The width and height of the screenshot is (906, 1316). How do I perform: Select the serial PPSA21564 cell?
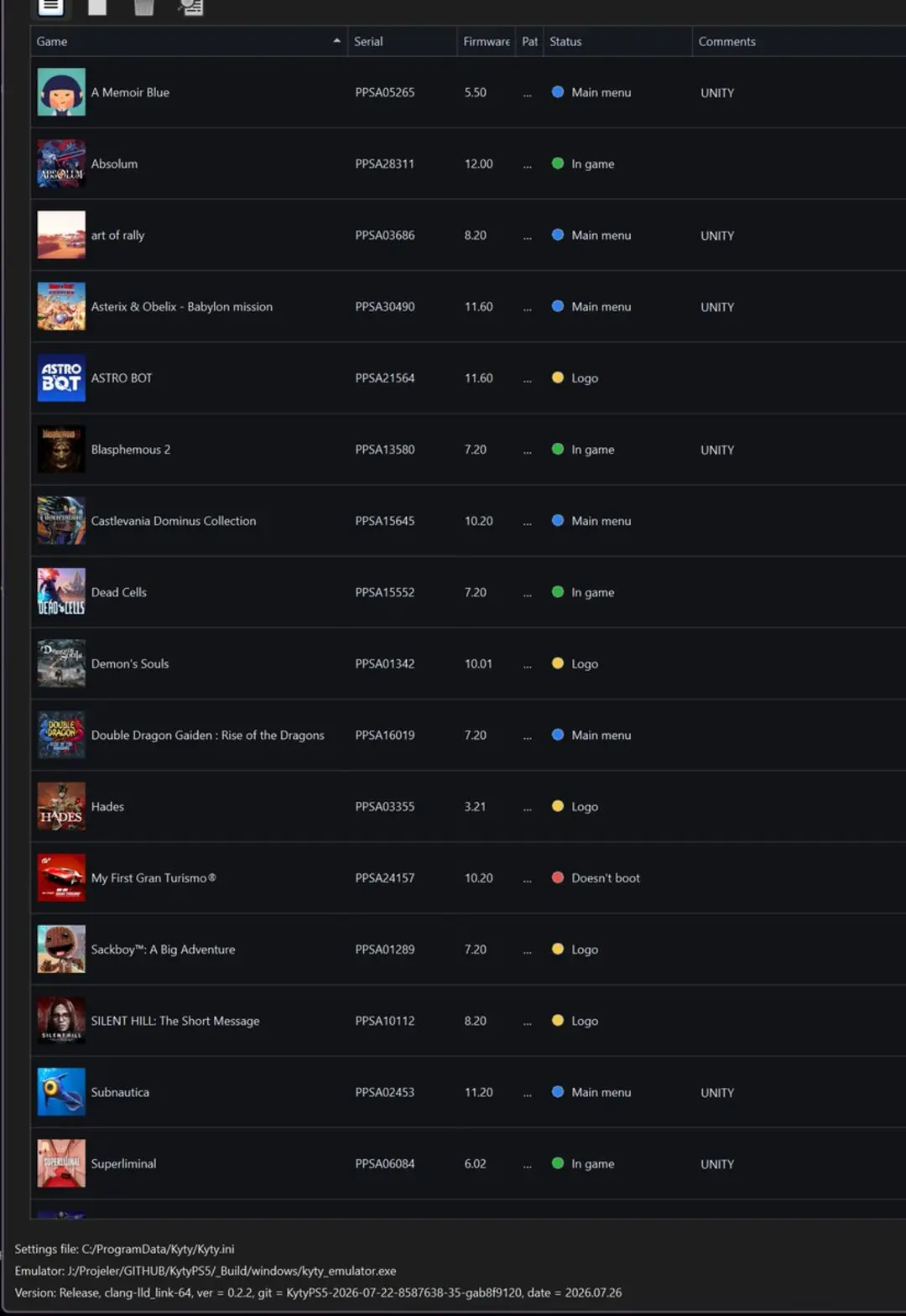point(385,377)
